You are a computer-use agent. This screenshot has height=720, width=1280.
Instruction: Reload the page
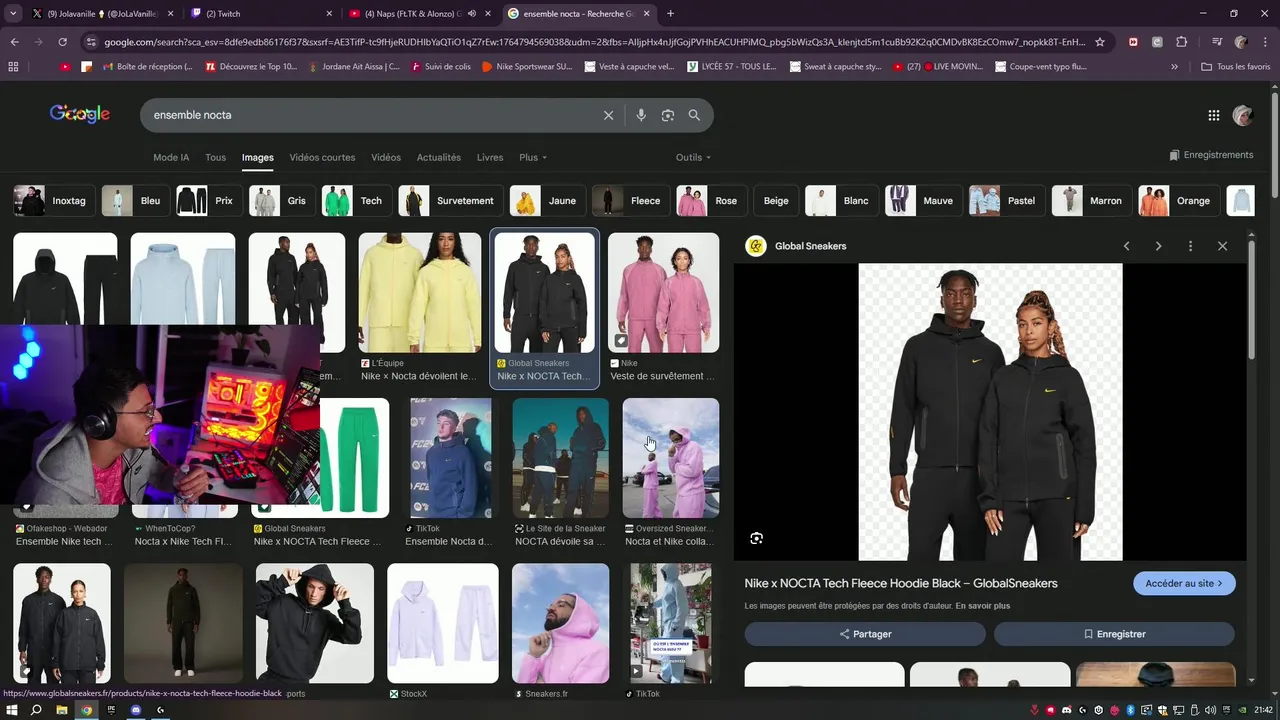coord(62,42)
